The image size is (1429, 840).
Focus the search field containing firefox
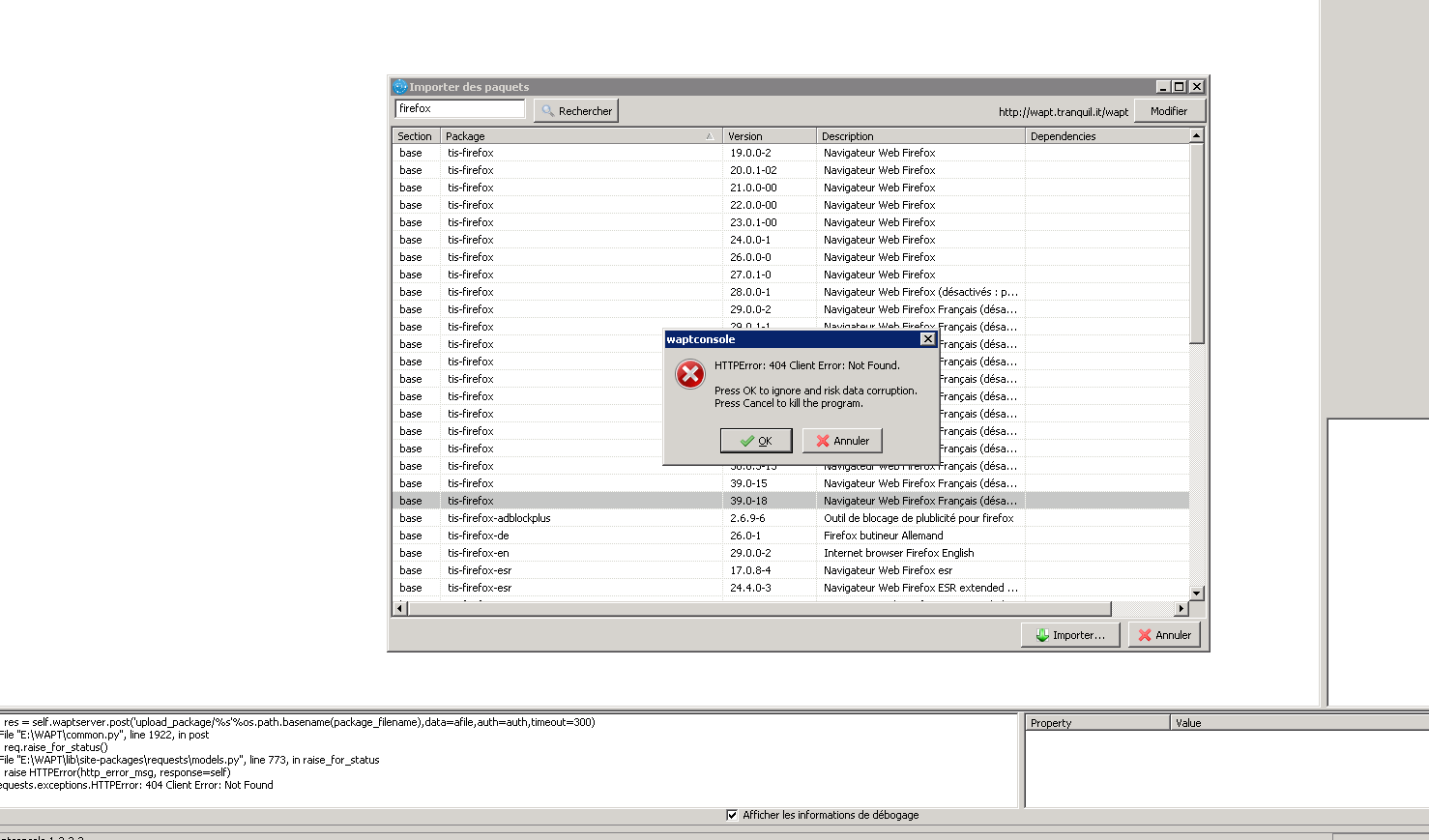(x=460, y=109)
